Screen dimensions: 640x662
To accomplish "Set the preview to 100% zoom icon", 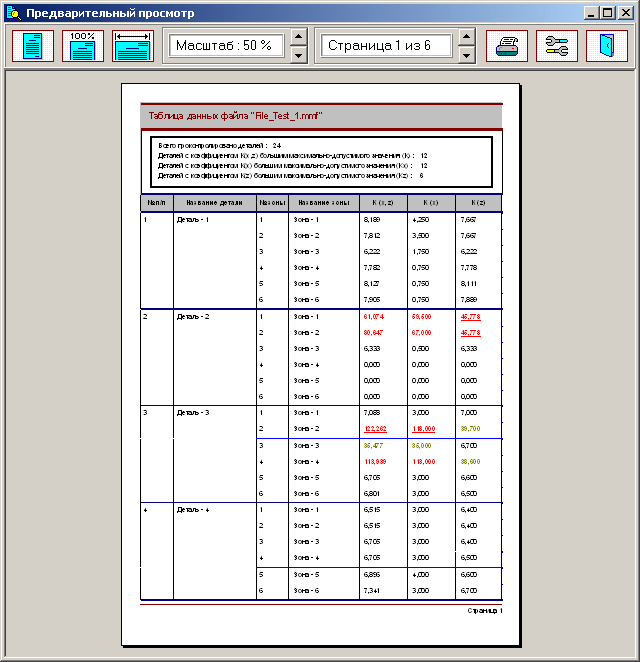I will pos(83,46).
